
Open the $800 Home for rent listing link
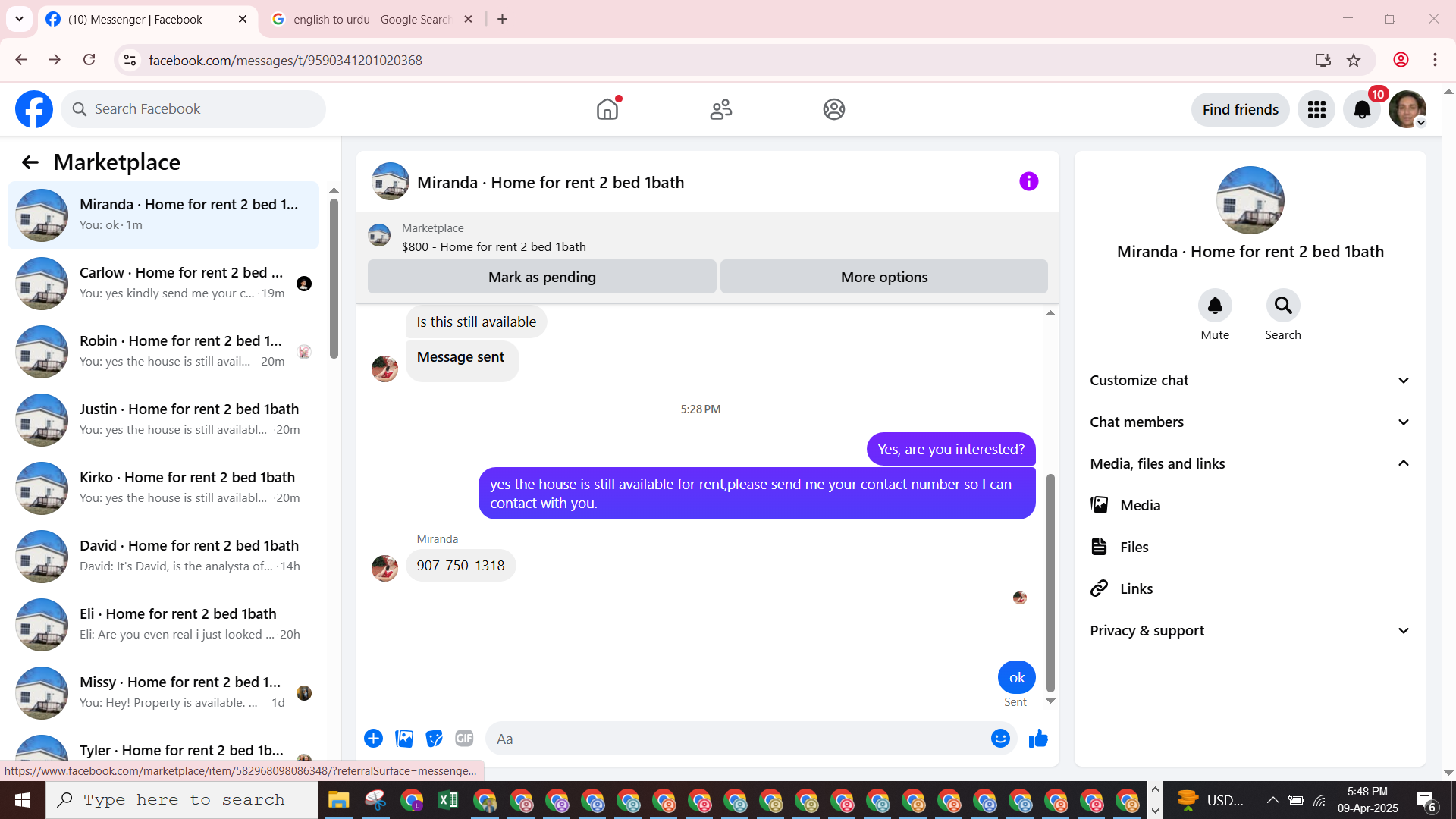[494, 246]
